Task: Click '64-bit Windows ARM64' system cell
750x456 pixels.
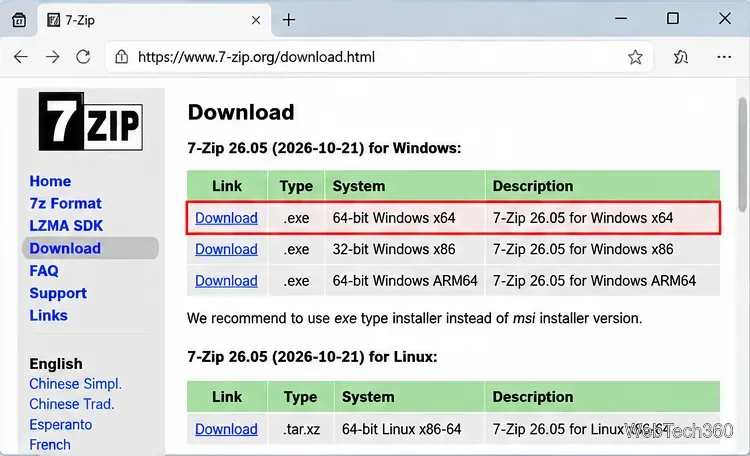Action: click(x=405, y=281)
